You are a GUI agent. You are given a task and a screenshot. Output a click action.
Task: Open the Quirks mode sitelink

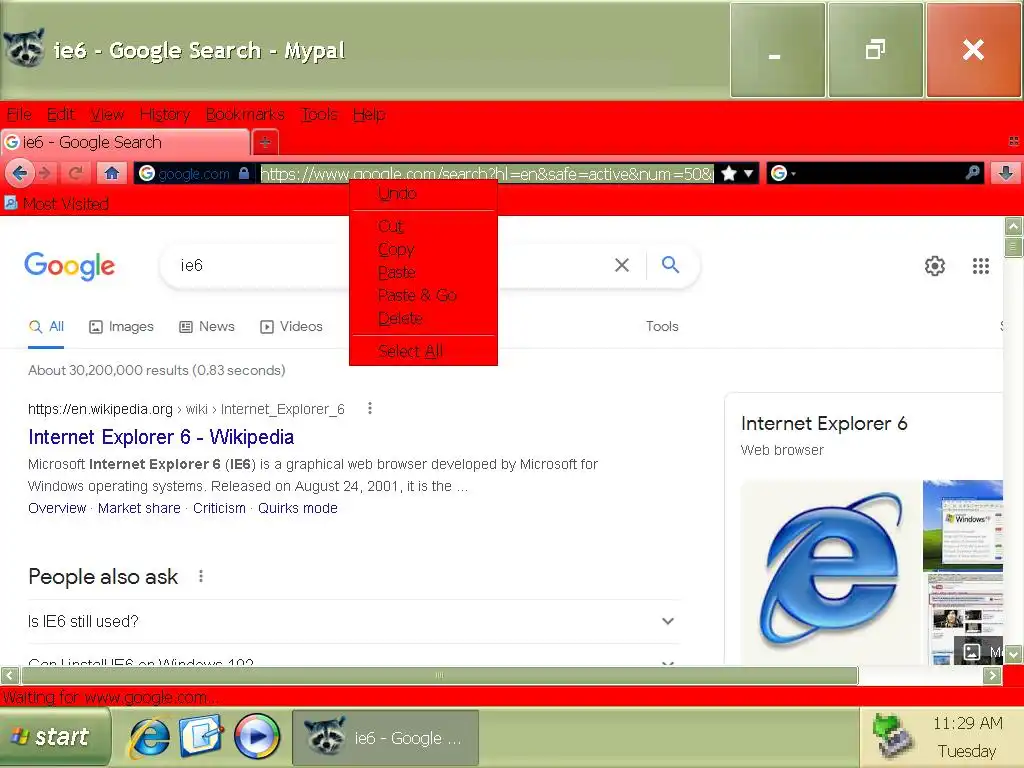click(x=298, y=508)
